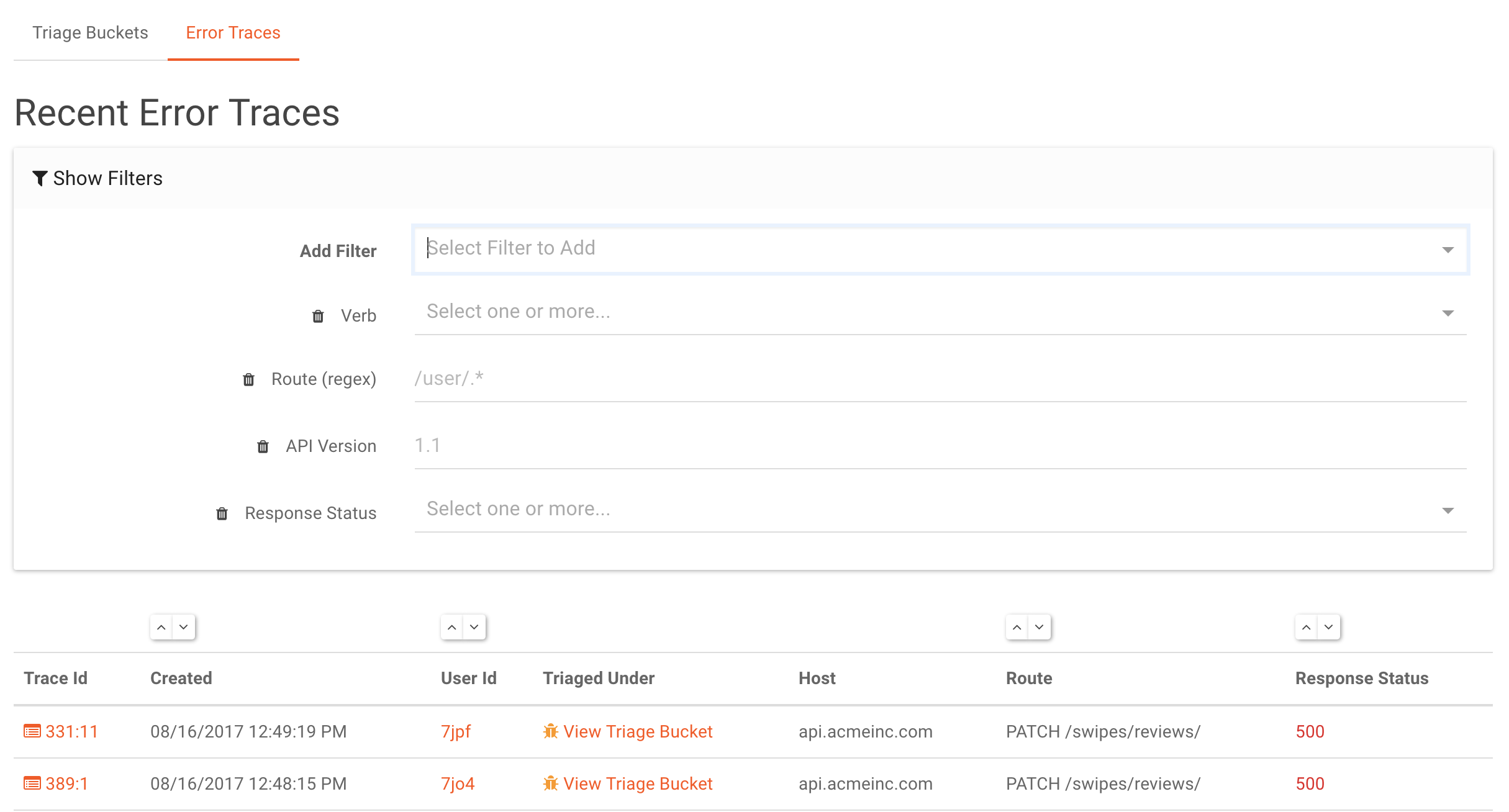1509x812 pixels.
Task: Sort Response Status column ascending
Action: (x=1307, y=627)
